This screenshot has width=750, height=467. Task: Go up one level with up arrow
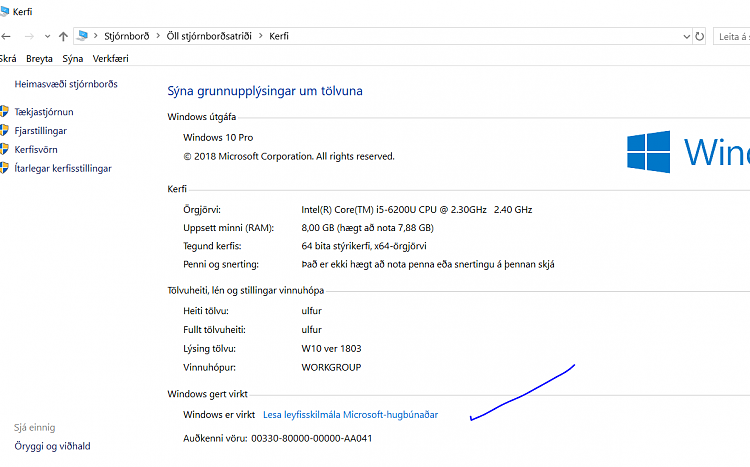pyautogui.click(x=63, y=36)
